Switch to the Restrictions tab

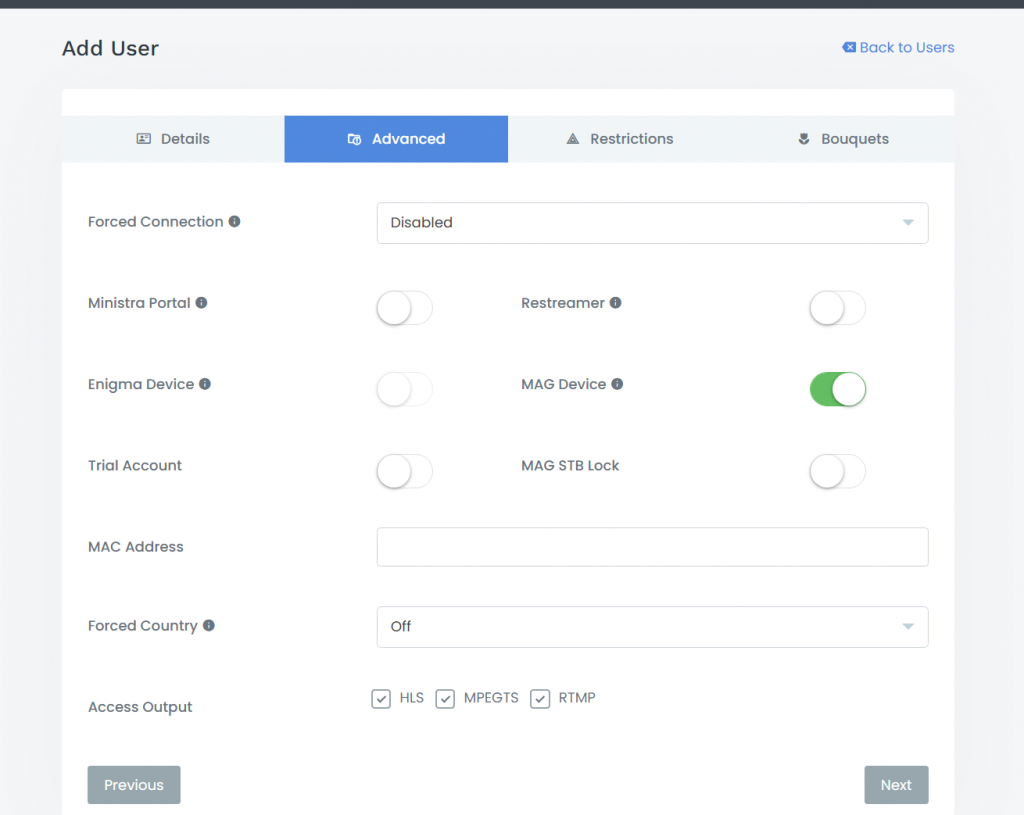[619, 139]
